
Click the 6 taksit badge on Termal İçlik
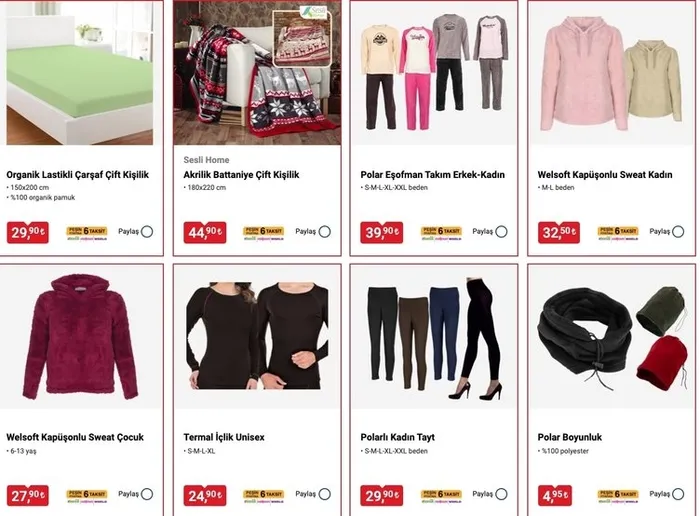264,496
